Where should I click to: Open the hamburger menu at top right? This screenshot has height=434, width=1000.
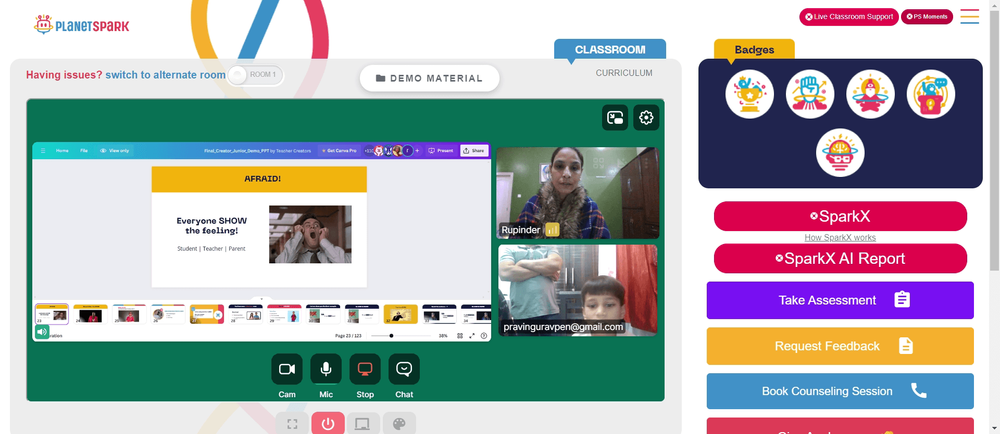tap(969, 17)
